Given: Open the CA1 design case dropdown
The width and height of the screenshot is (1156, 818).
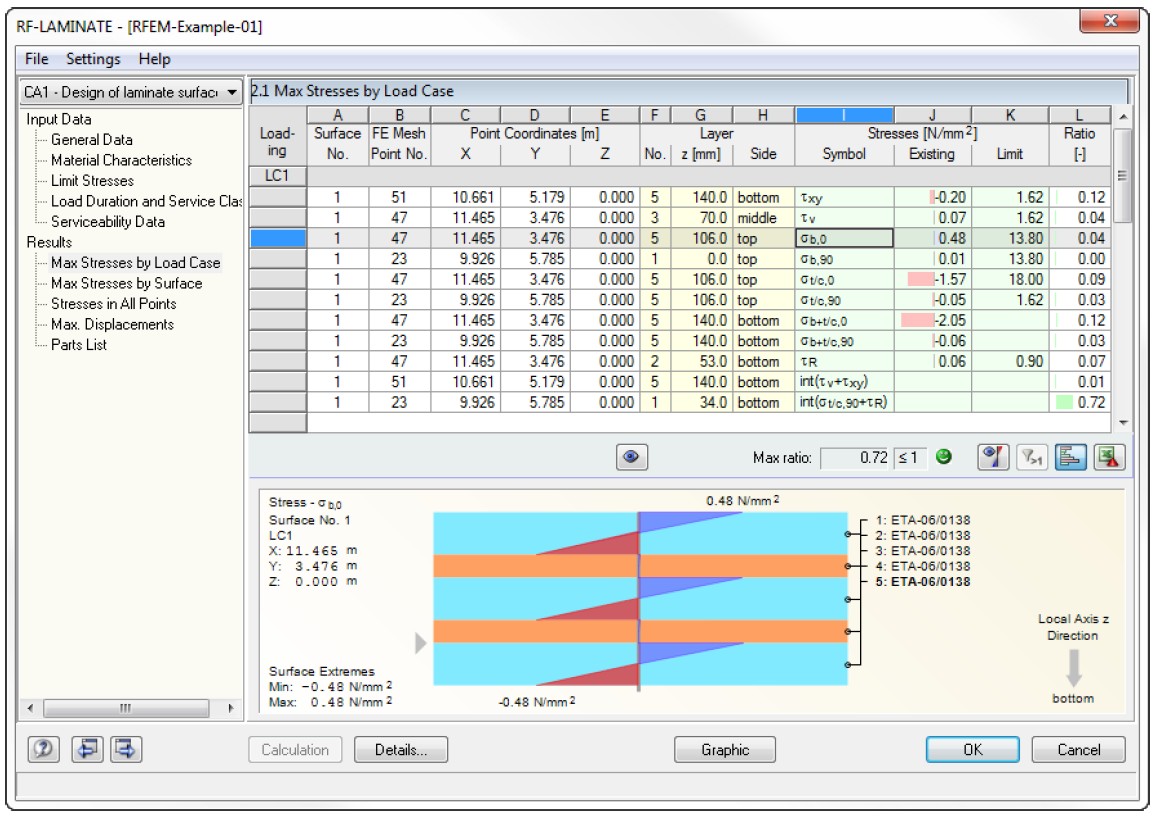Looking at the screenshot, I should coord(131,92).
